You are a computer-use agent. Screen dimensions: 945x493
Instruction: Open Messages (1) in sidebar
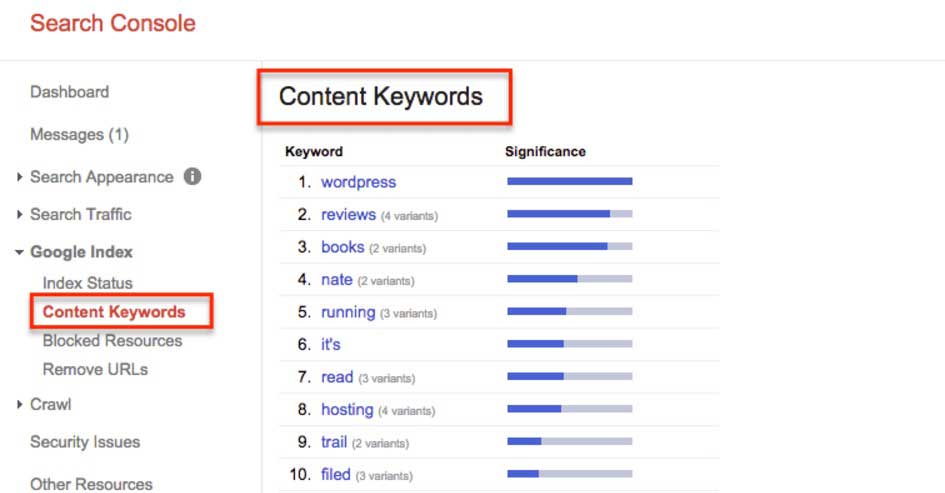(x=80, y=134)
